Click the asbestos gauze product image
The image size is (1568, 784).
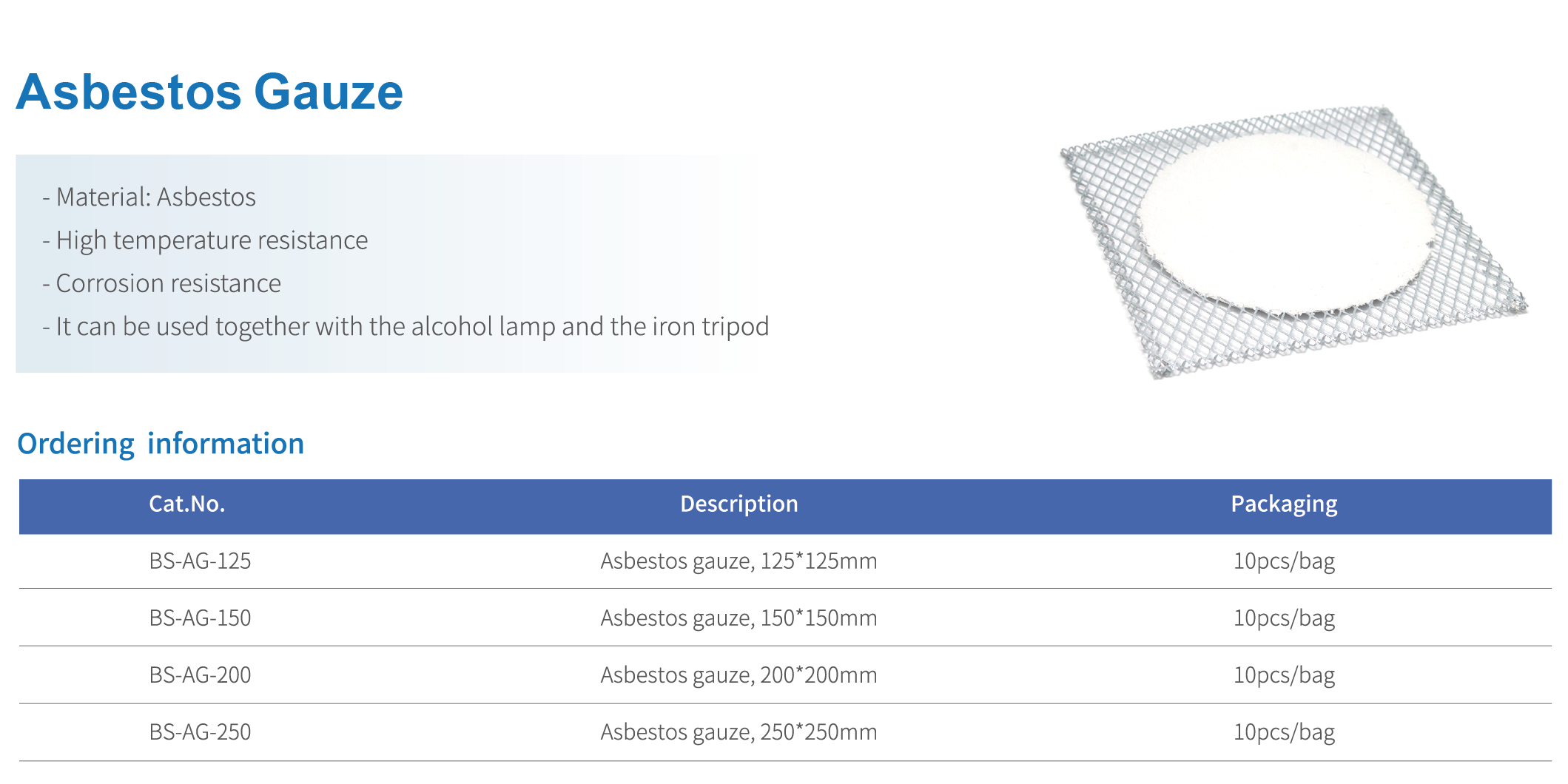point(1293,242)
